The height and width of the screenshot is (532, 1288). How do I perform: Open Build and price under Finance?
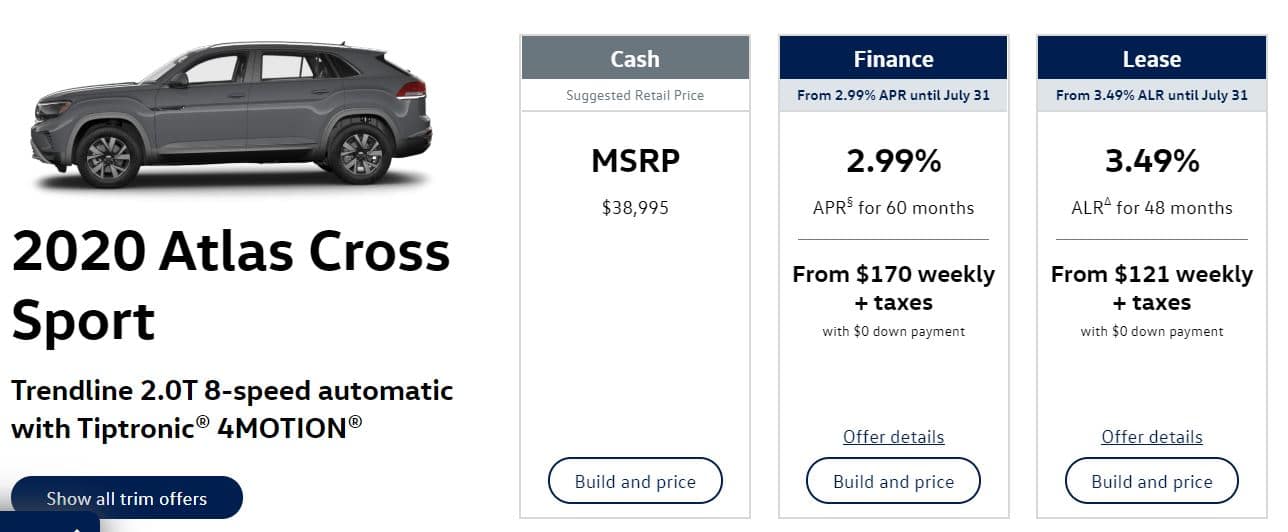click(x=893, y=481)
